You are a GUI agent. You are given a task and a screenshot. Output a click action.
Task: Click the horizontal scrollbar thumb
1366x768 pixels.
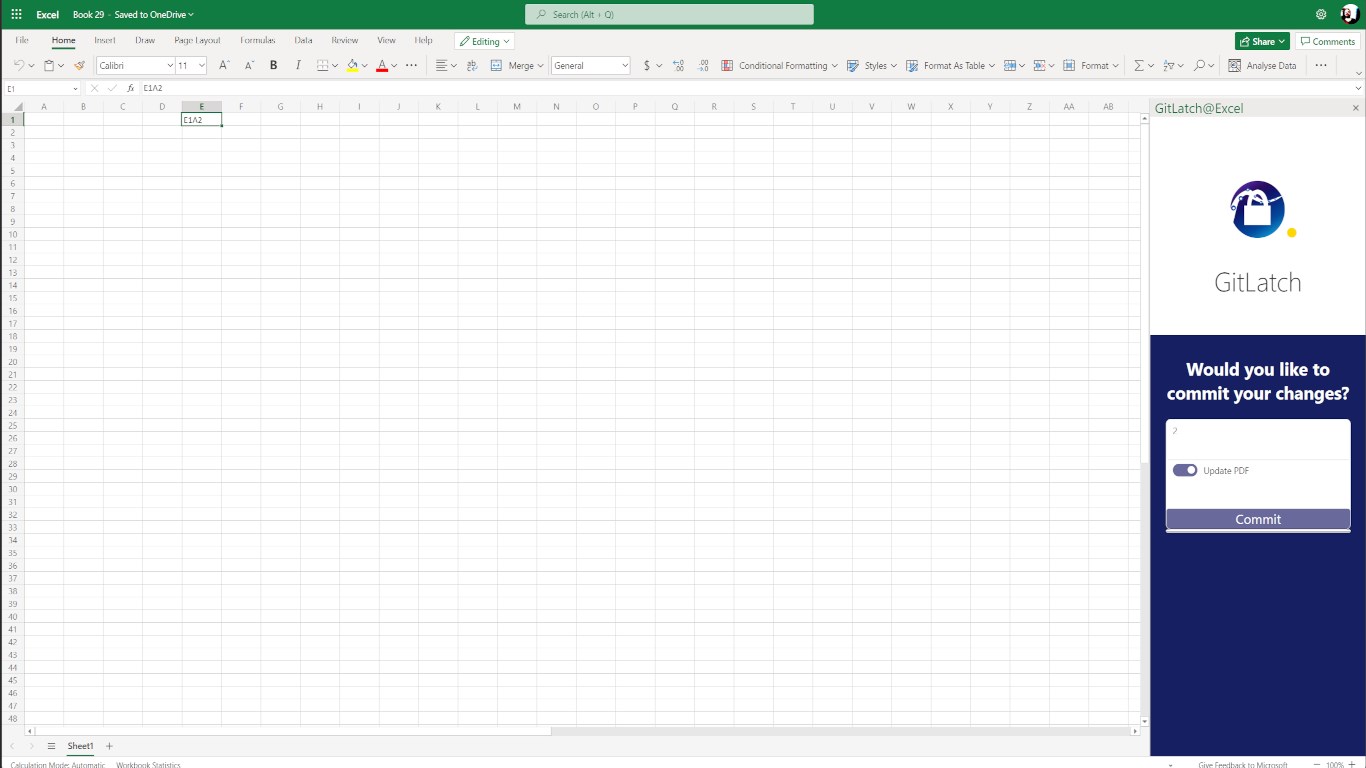294,731
